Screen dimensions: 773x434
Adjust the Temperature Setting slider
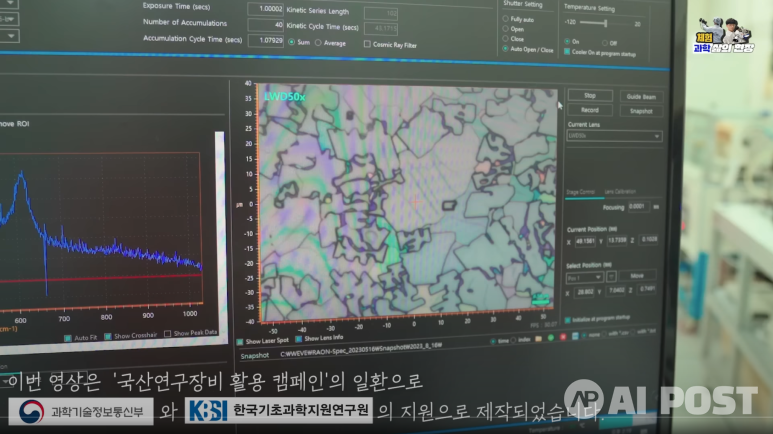605,23
